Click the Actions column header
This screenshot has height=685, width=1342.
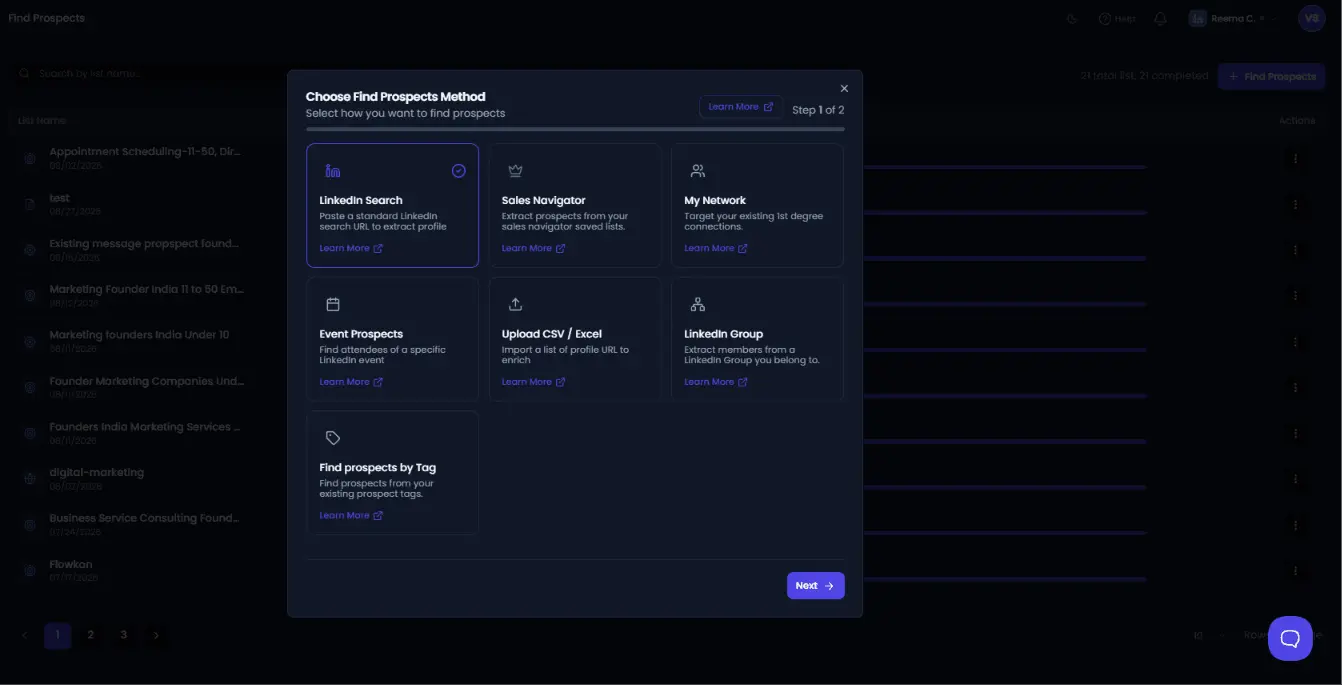1297,121
